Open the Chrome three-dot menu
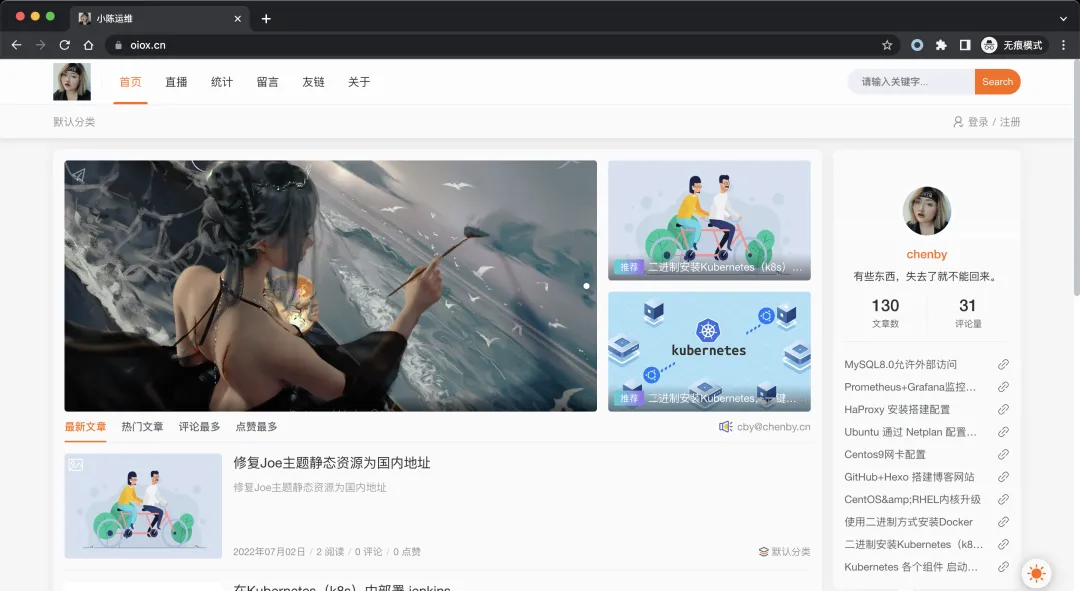This screenshot has width=1080, height=591. [1063, 45]
